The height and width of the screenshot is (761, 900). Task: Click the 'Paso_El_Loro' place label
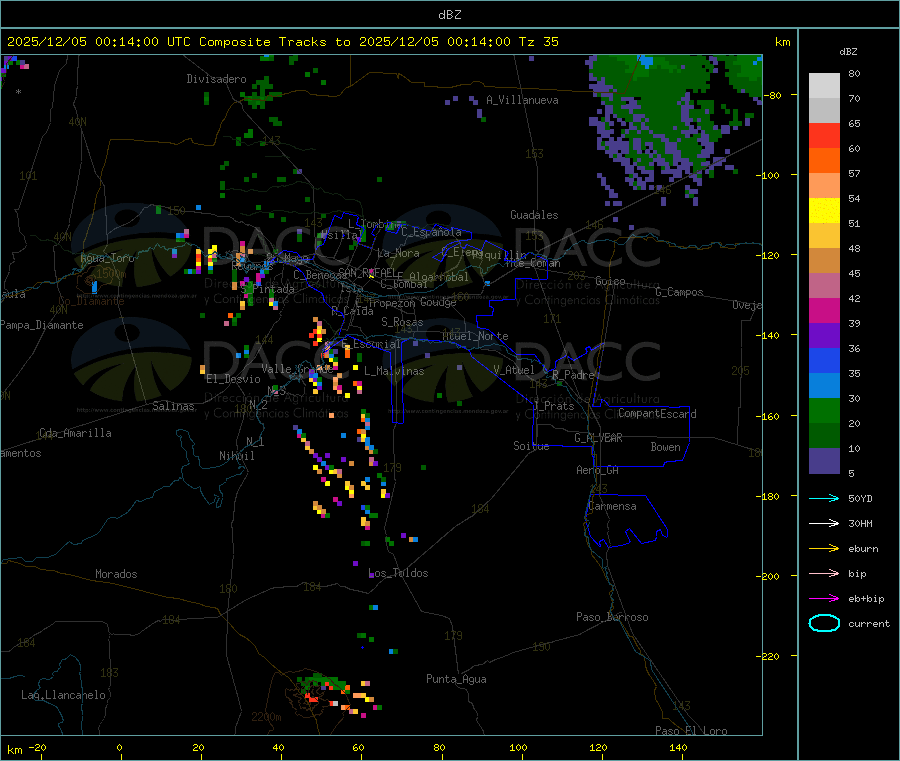point(691,731)
